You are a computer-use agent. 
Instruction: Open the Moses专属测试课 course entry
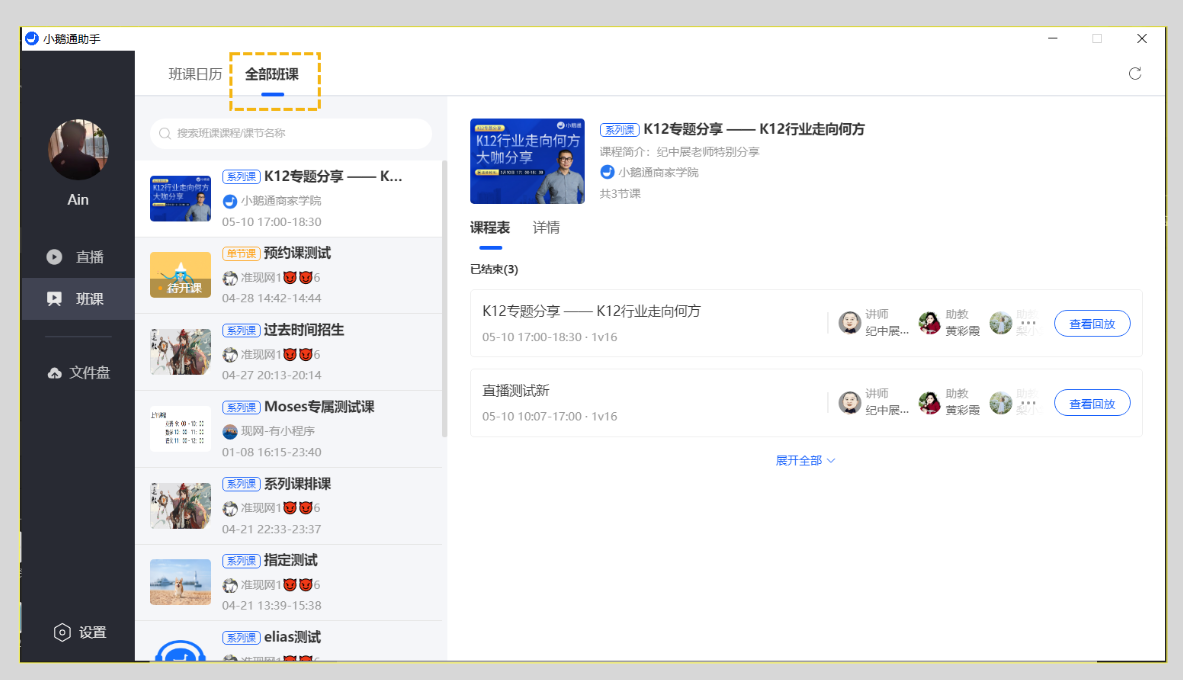pyautogui.click(x=290, y=429)
